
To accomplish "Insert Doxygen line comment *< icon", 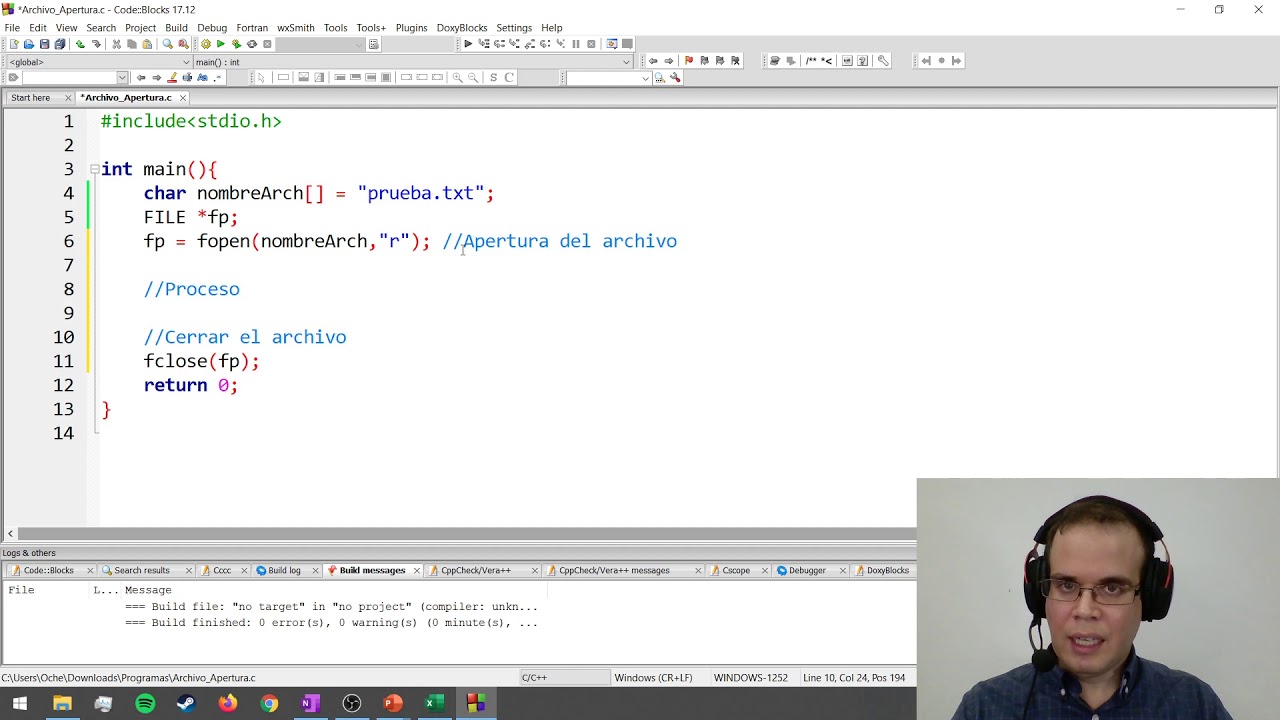I will click(826, 60).
